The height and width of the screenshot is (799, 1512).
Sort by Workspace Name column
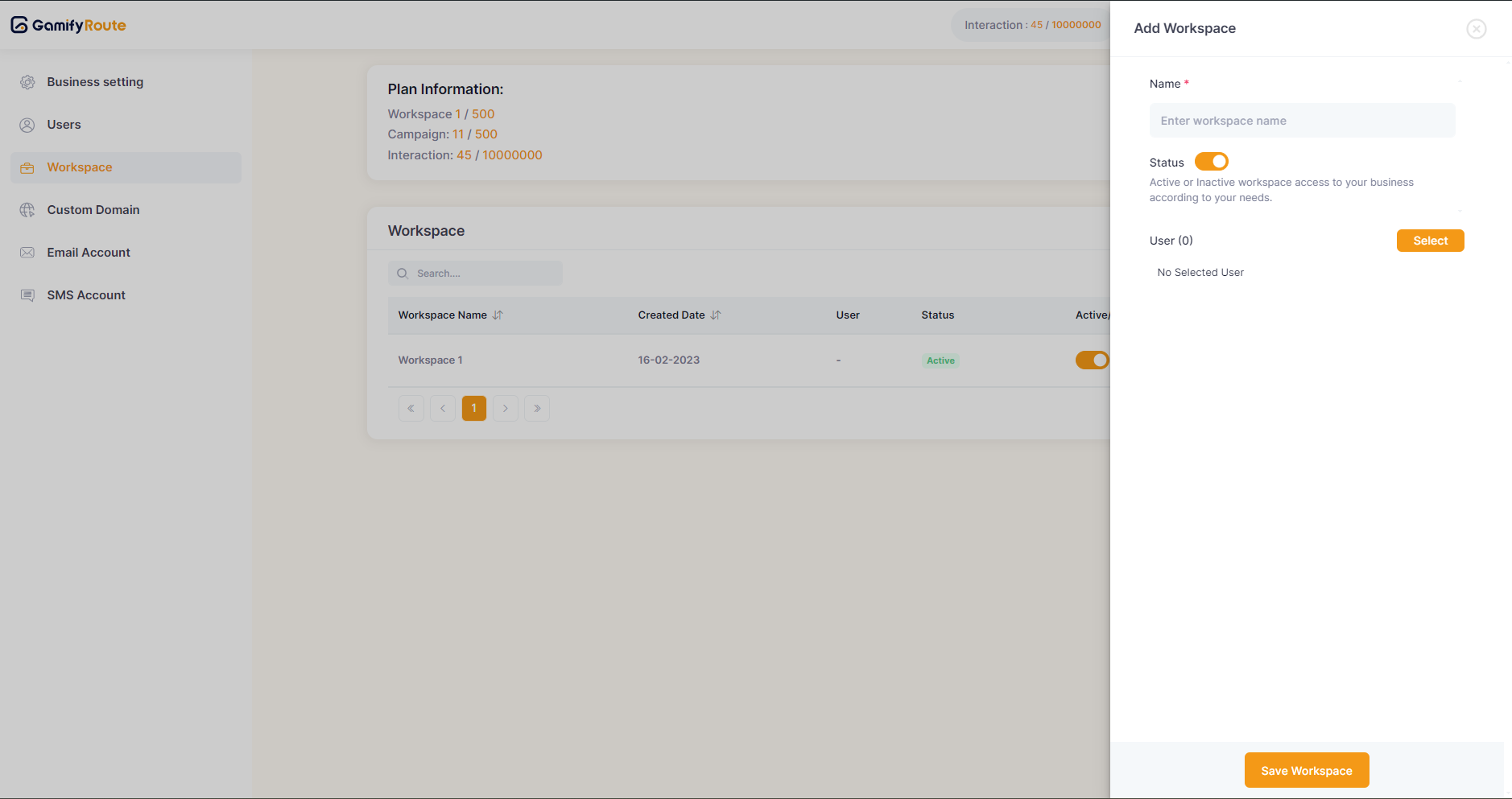point(498,315)
